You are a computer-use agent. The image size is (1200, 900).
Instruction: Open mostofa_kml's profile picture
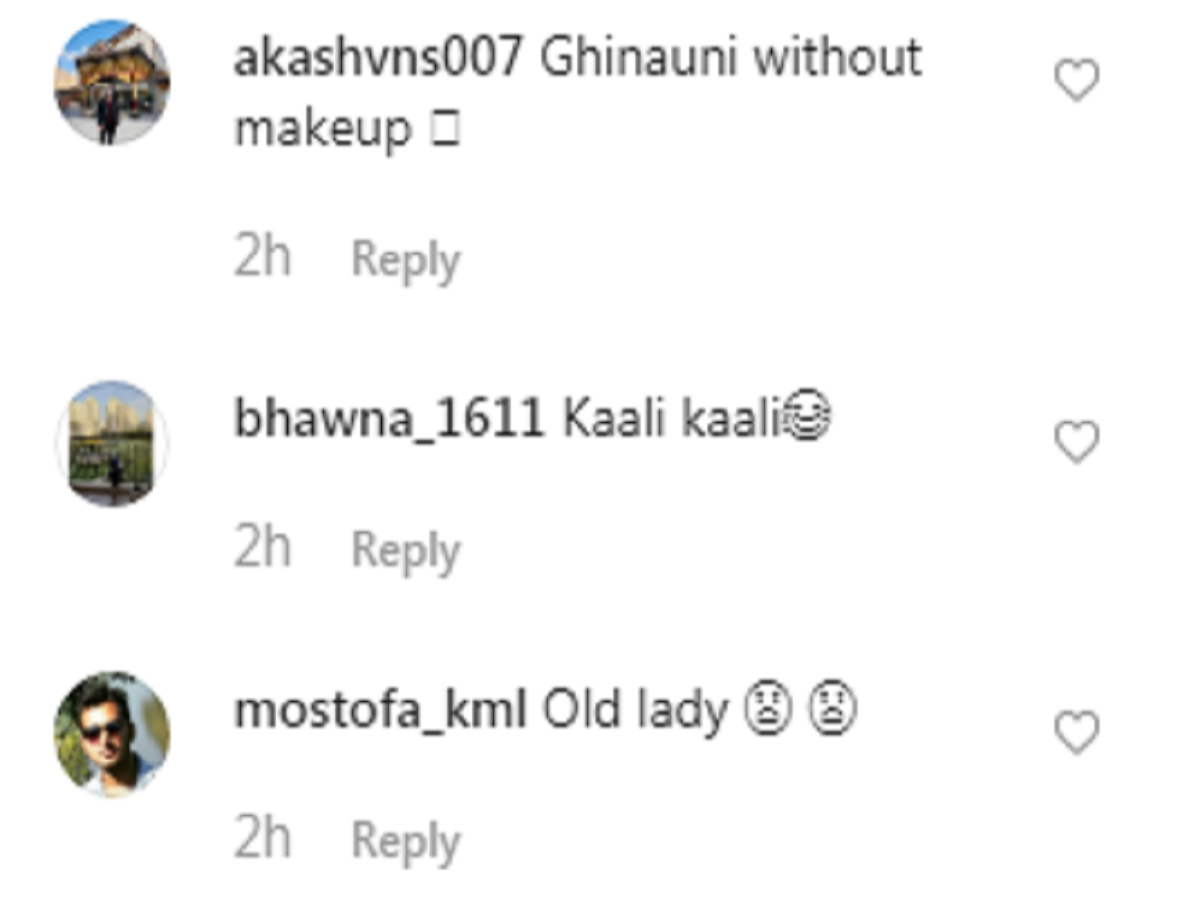point(111,733)
